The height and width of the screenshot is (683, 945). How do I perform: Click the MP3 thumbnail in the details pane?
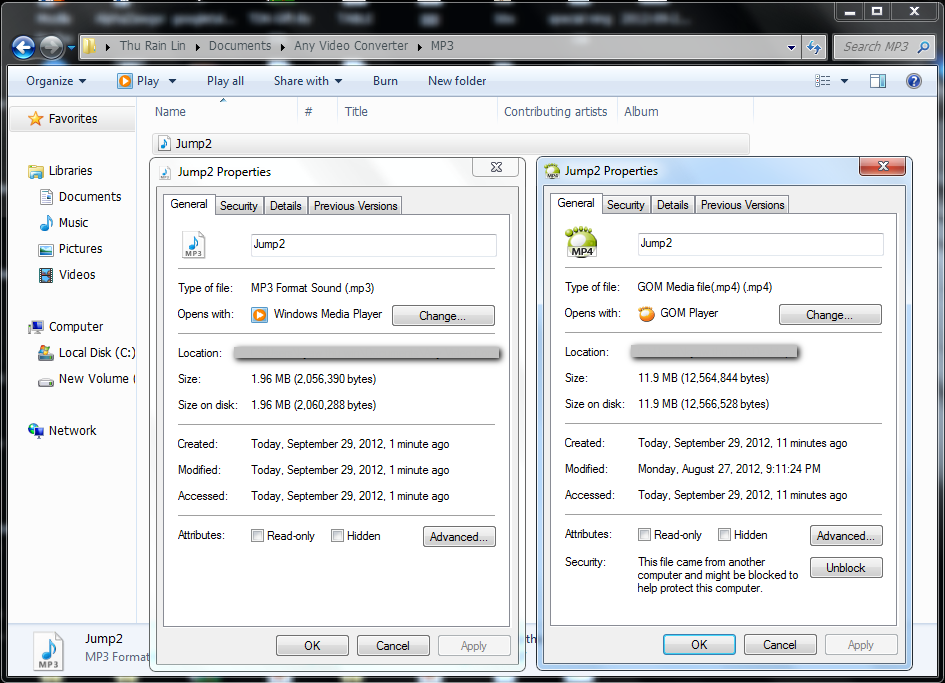coord(48,651)
